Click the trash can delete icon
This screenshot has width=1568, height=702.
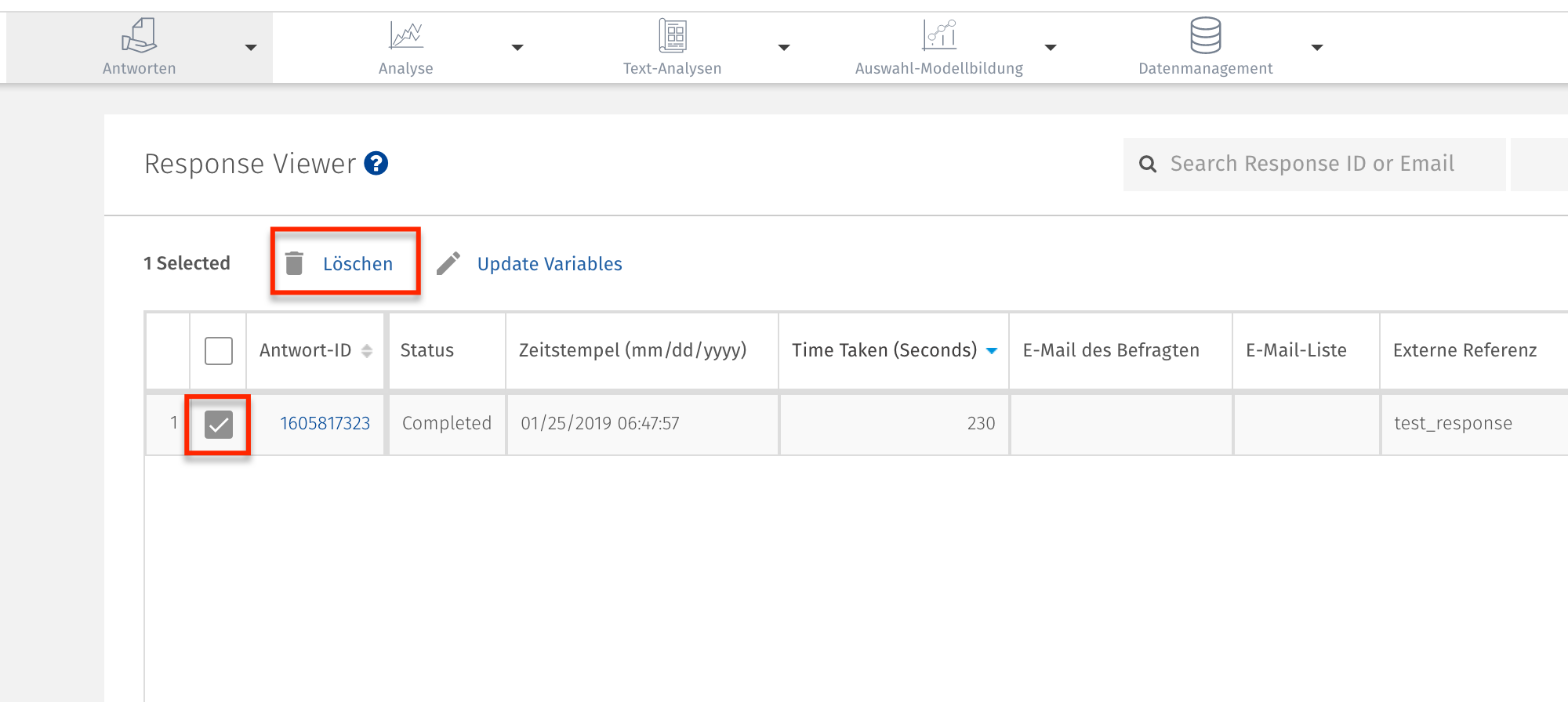294,264
